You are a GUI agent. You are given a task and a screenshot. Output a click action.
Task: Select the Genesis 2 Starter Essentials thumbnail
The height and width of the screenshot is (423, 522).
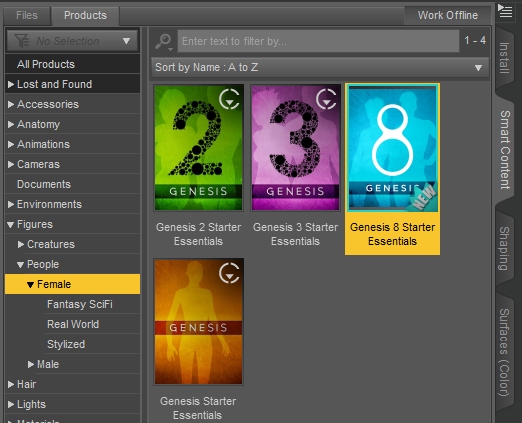tap(198, 148)
